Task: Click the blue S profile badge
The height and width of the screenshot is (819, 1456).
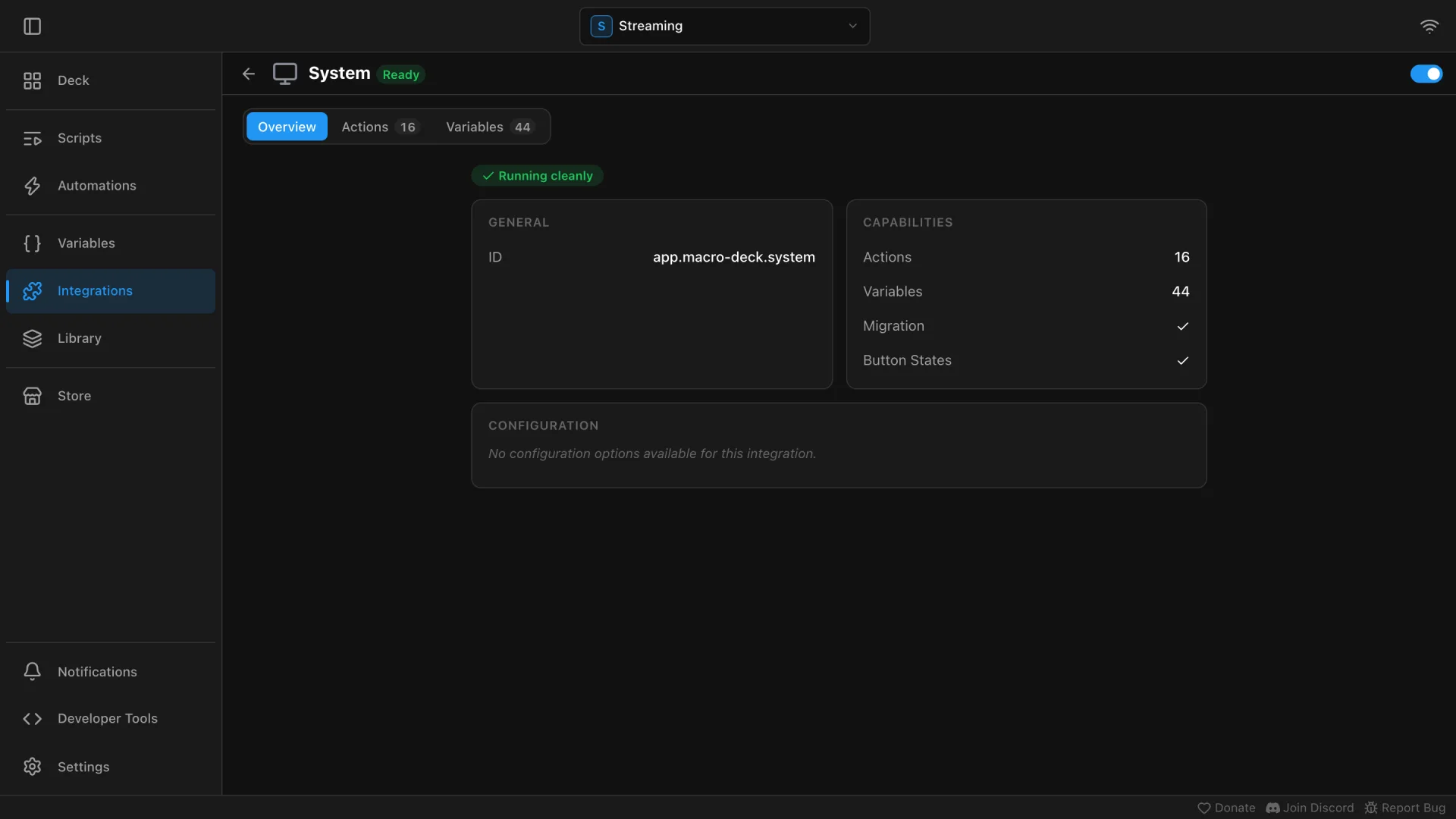Action: click(601, 26)
